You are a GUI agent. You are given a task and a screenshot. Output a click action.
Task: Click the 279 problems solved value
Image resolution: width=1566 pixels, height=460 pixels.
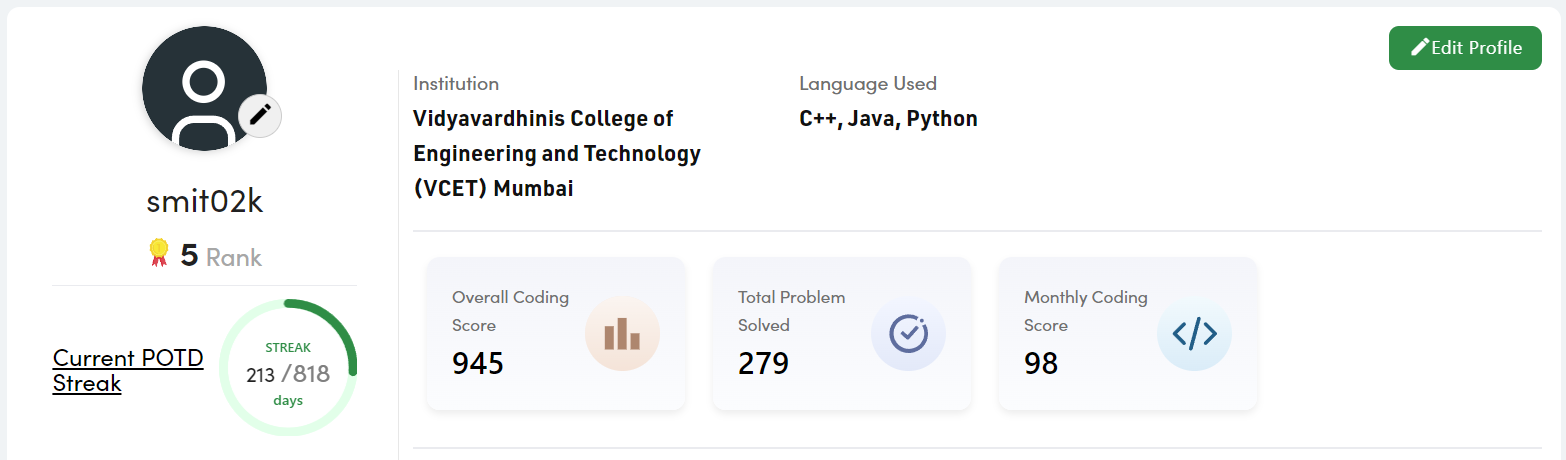(x=764, y=363)
